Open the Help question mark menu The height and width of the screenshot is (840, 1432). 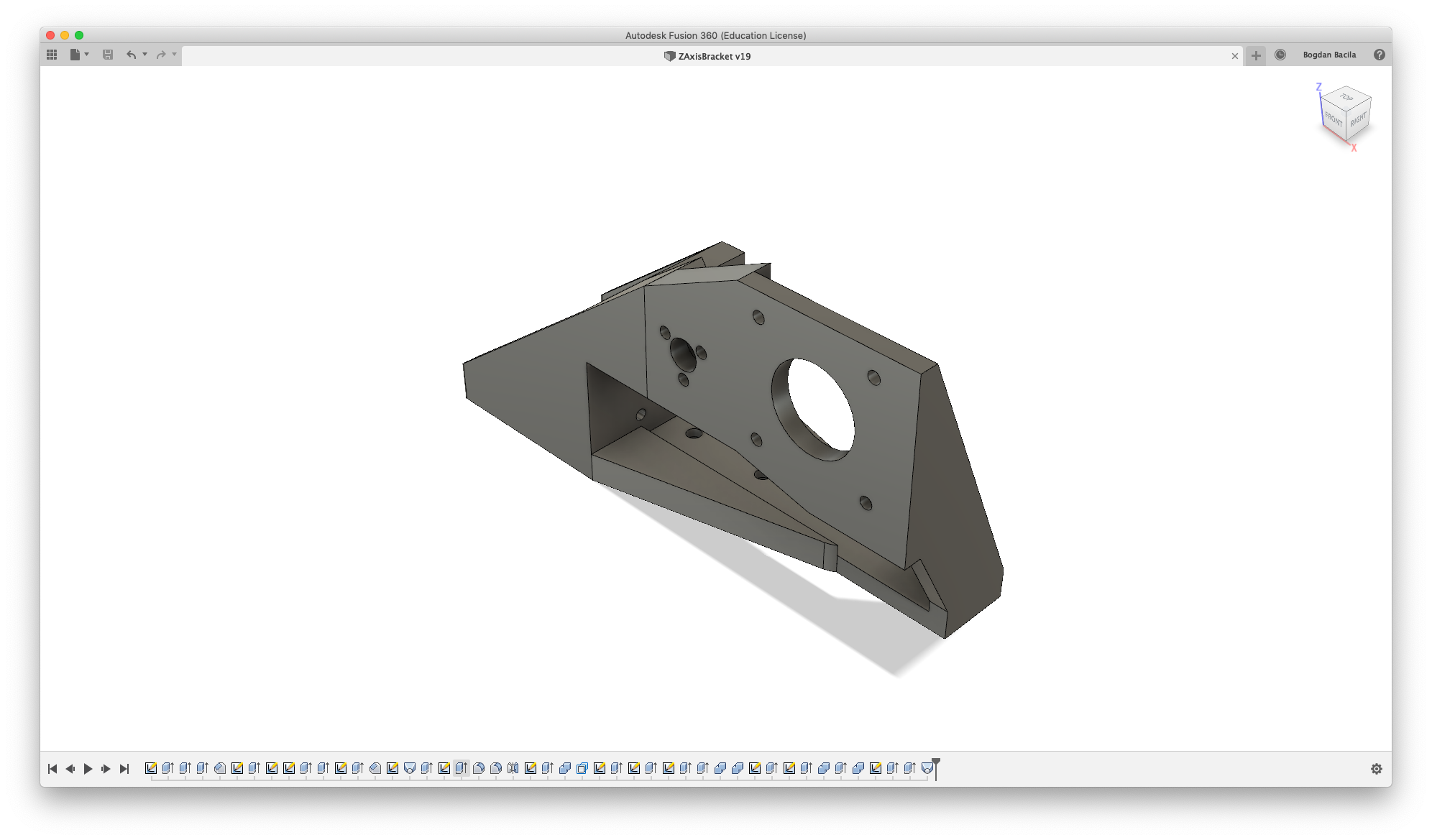coord(1379,55)
